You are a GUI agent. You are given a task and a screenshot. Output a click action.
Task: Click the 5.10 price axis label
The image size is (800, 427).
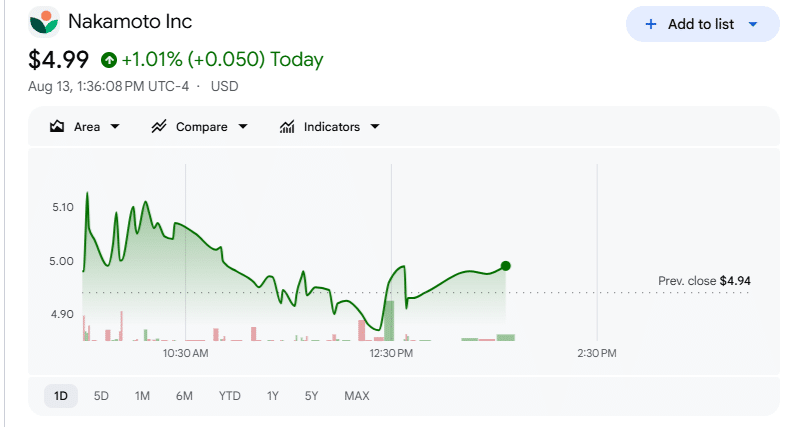(x=63, y=207)
